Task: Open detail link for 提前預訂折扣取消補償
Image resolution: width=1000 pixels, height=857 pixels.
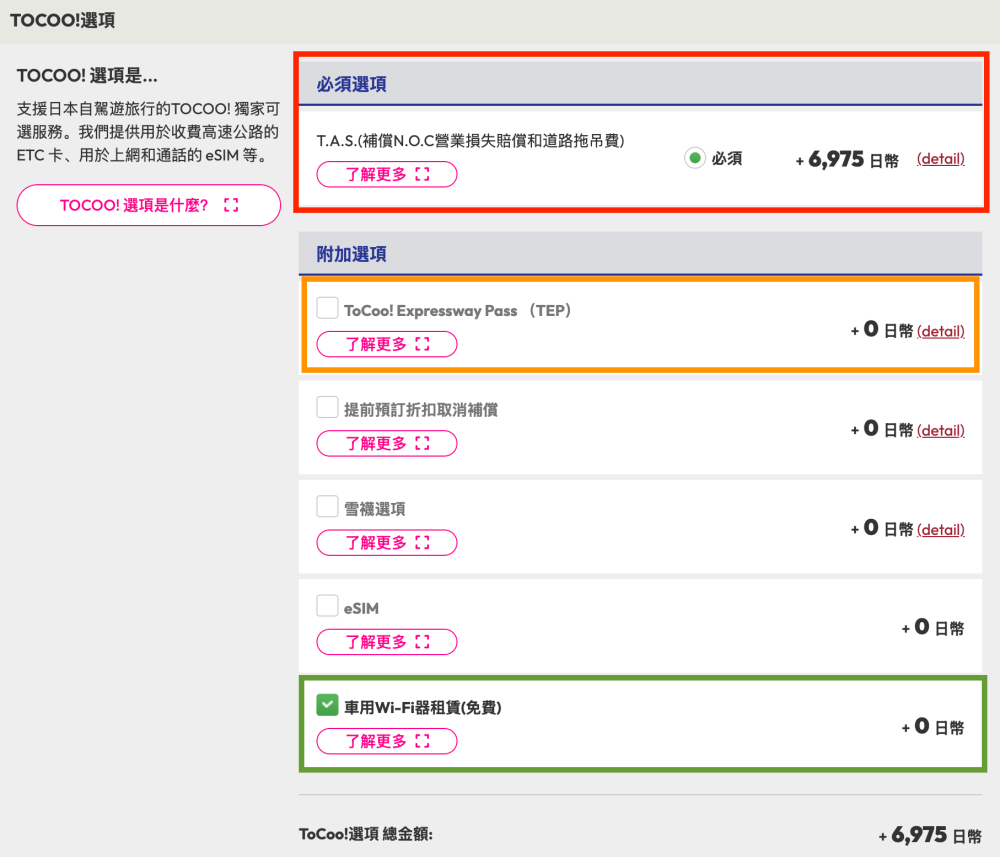Action: tap(941, 430)
